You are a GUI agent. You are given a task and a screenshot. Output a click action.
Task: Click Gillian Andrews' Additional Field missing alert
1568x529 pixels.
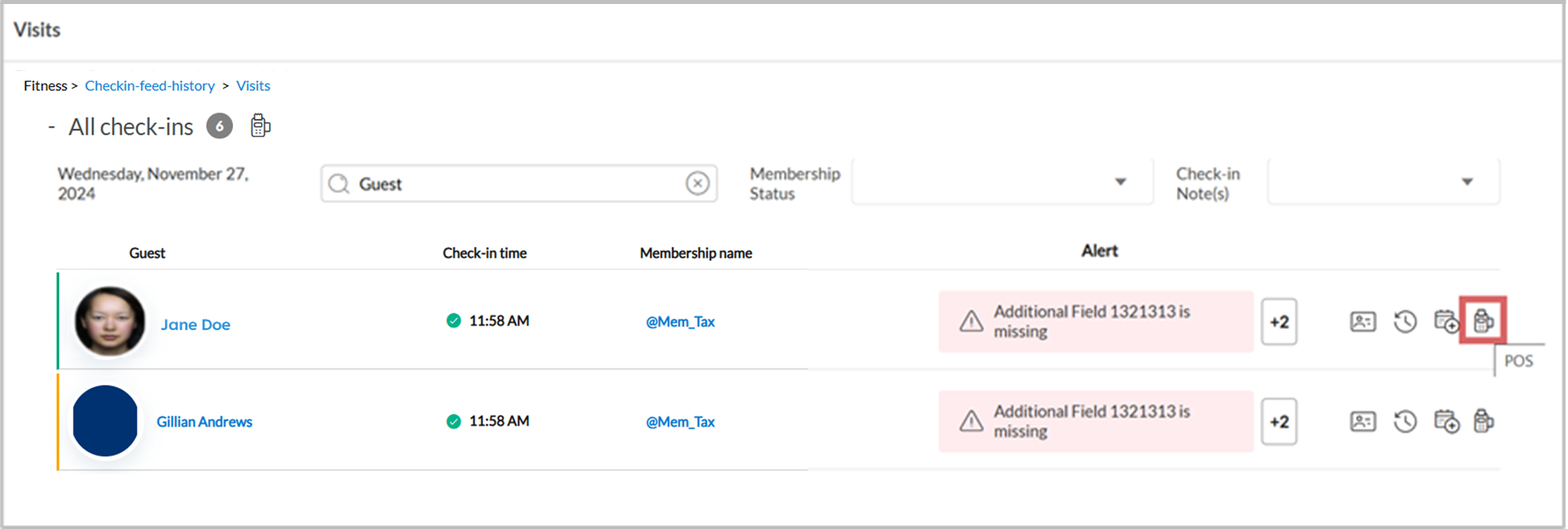[1096, 421]
